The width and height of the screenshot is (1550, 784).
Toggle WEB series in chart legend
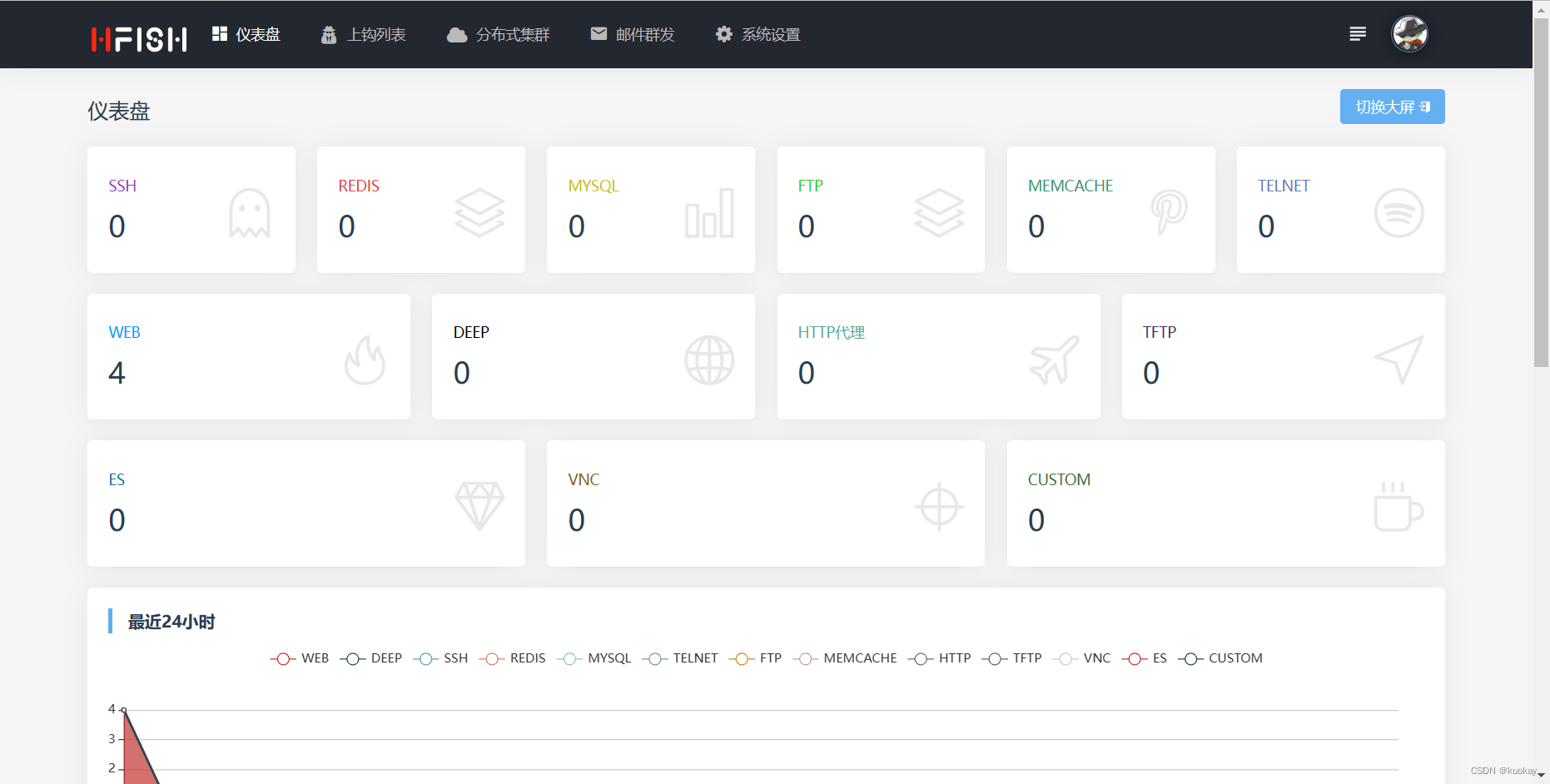300,658
